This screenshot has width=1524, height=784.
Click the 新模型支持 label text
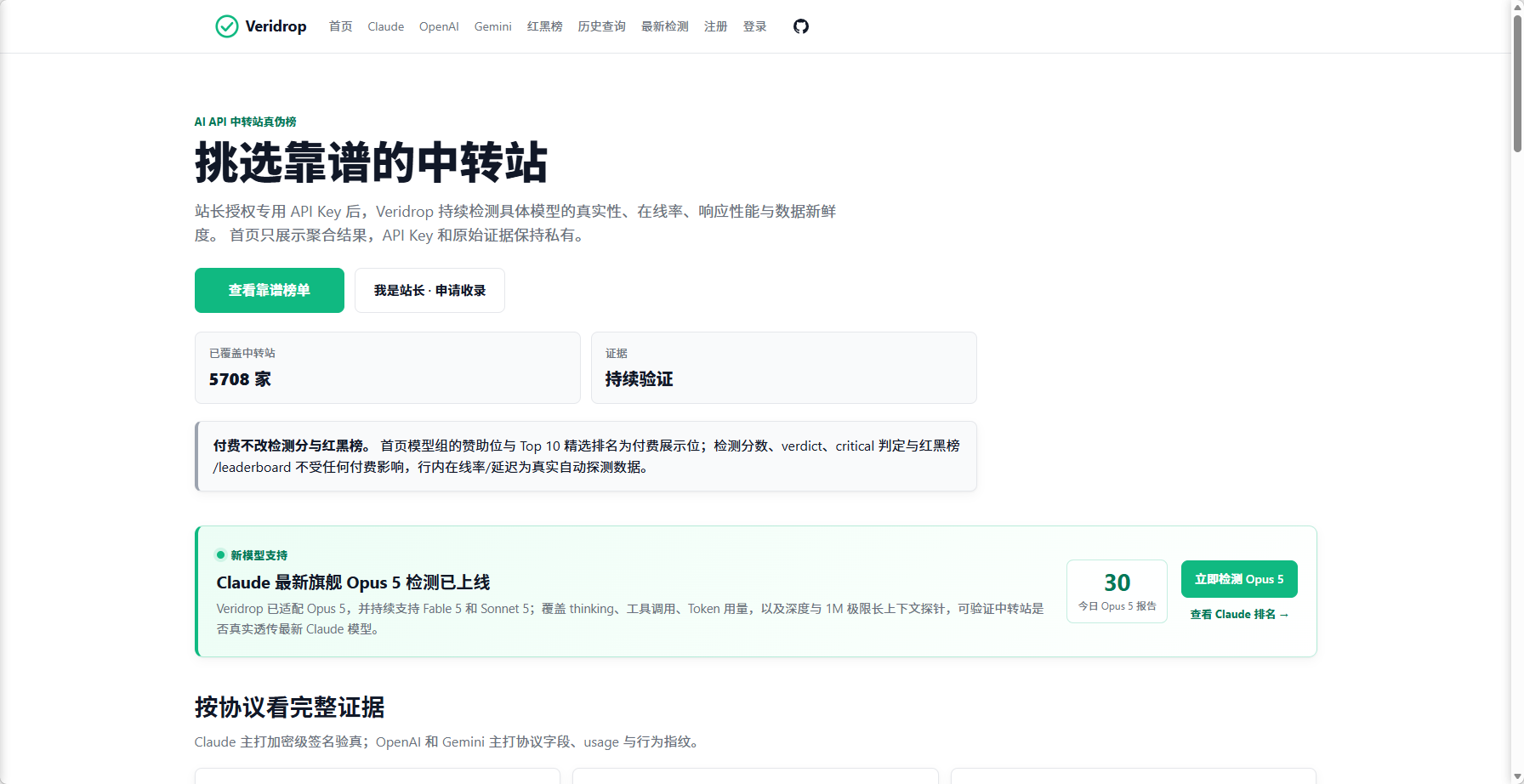pos(259,555)
